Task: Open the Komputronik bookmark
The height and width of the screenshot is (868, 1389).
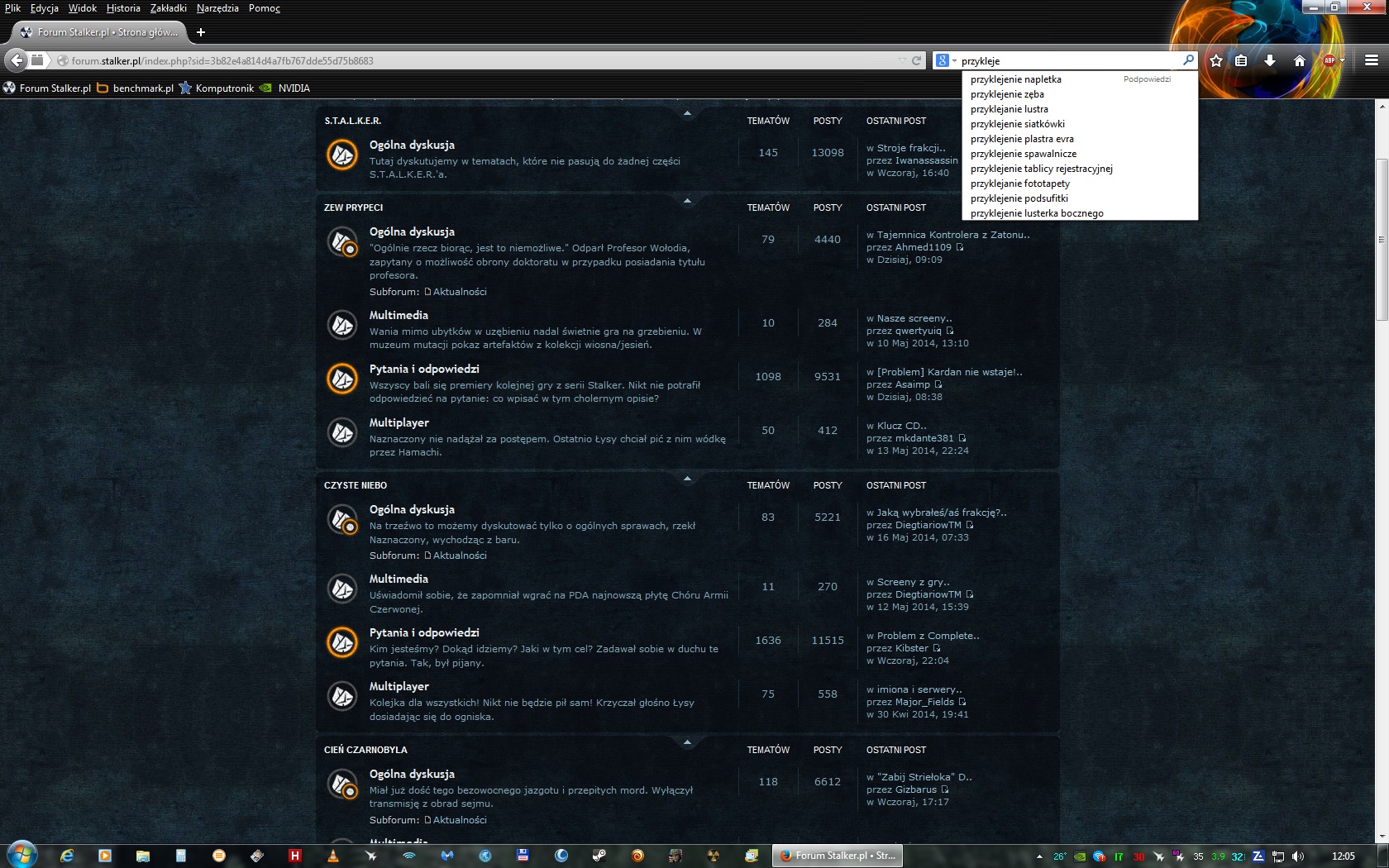Action: 217,88
